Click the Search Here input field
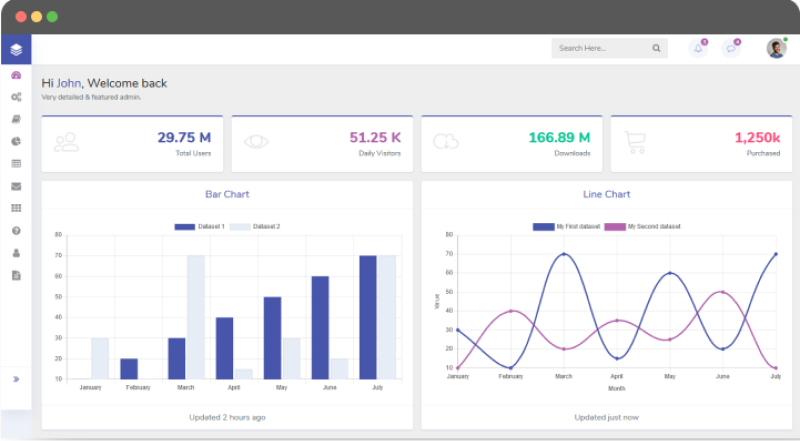This screenshot has height=441, width=800. [x=600, y=48]
